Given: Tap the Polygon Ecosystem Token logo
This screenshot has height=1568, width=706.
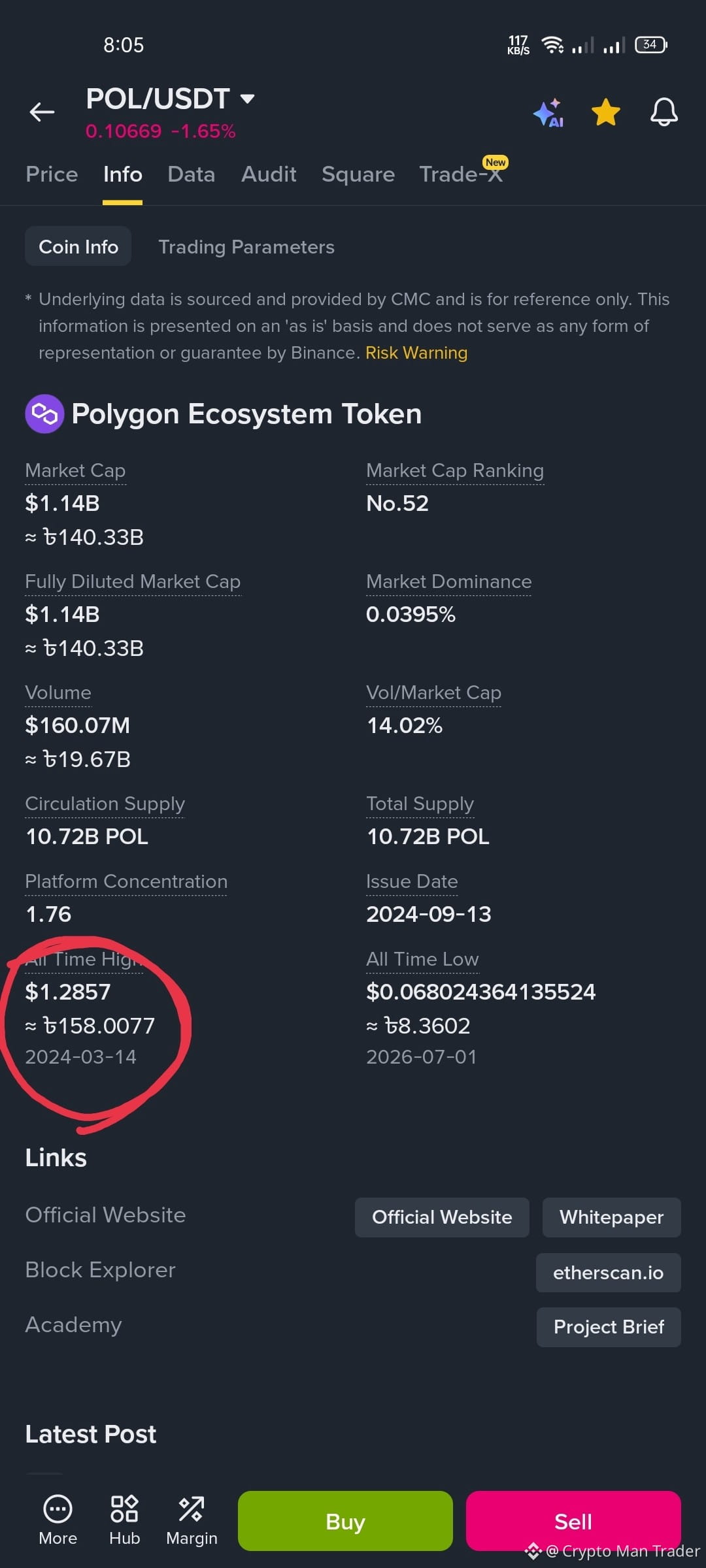Looking at the screenshot, I should 44,414.
